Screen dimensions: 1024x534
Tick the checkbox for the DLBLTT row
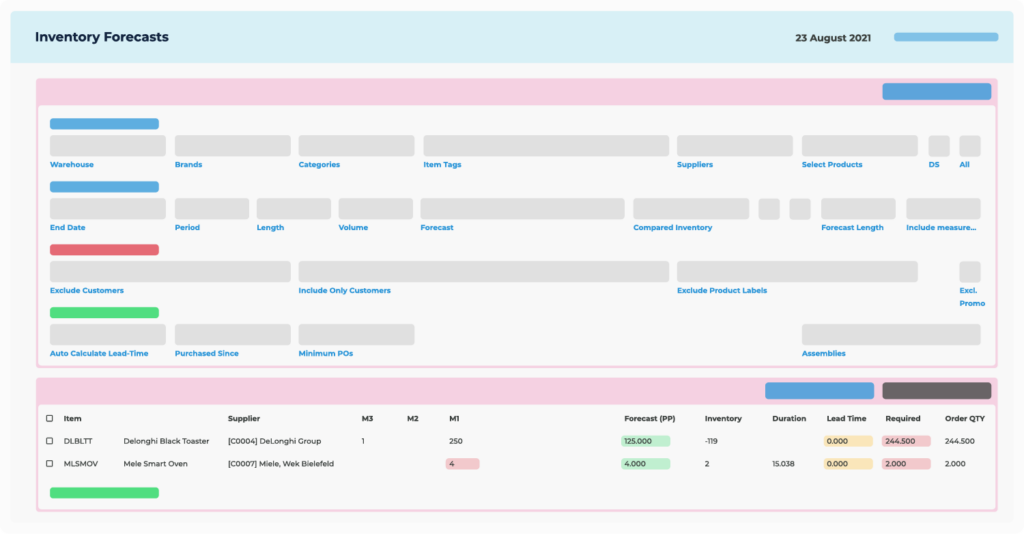[50, 441]
